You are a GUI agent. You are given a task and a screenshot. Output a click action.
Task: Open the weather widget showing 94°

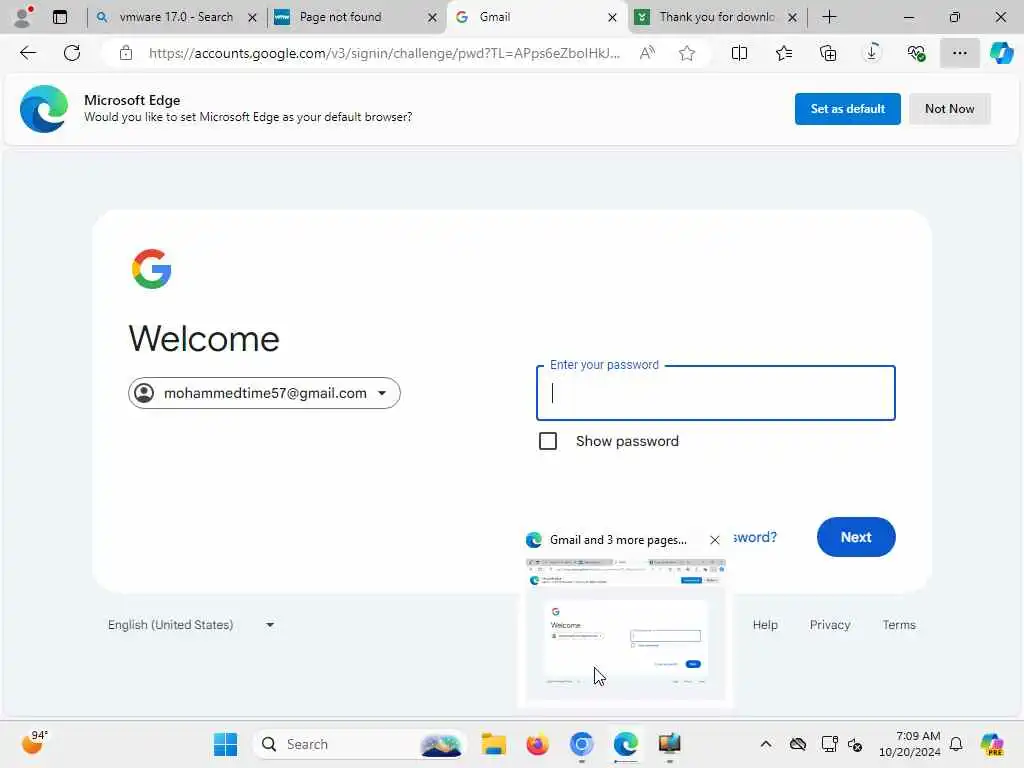click(33, 743)
